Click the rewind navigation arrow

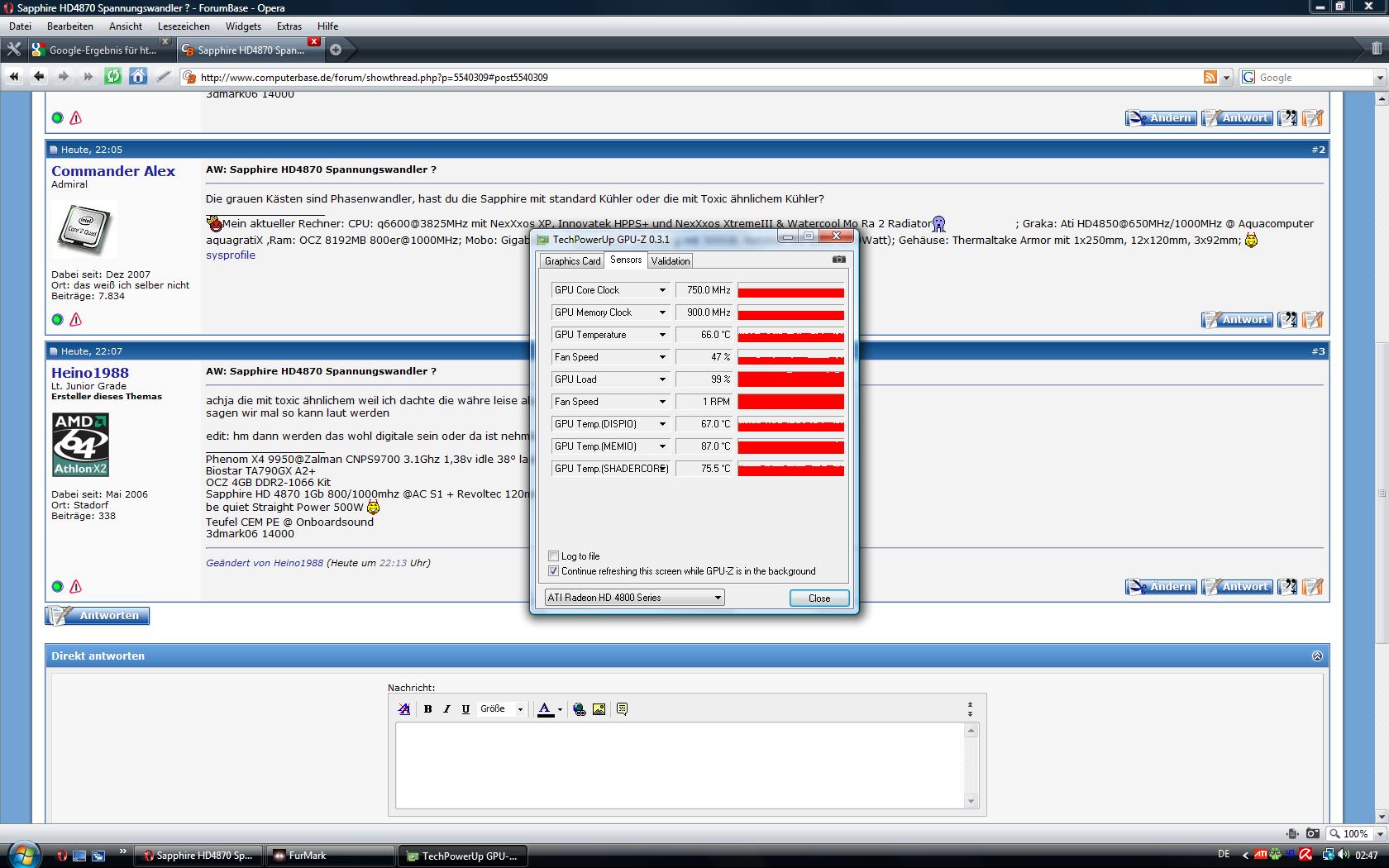[x=14, y=77]
